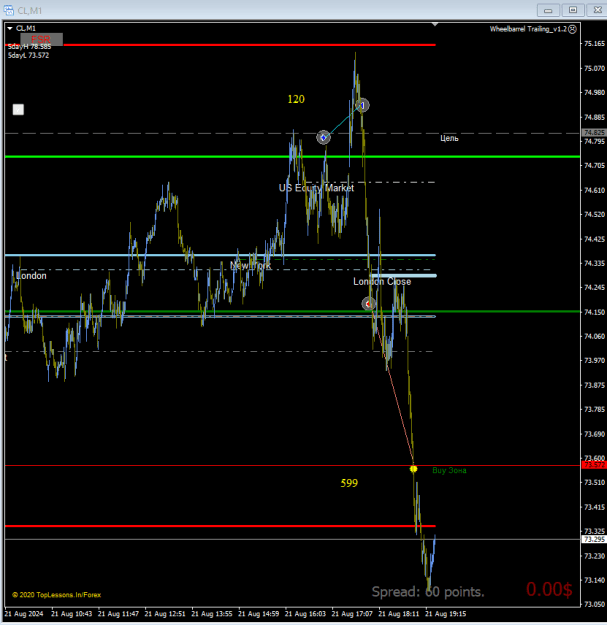The width and height of the screenshot is (607, 625).
Task: Select the 'Buy Зона' label
Action: pos(449,470)
